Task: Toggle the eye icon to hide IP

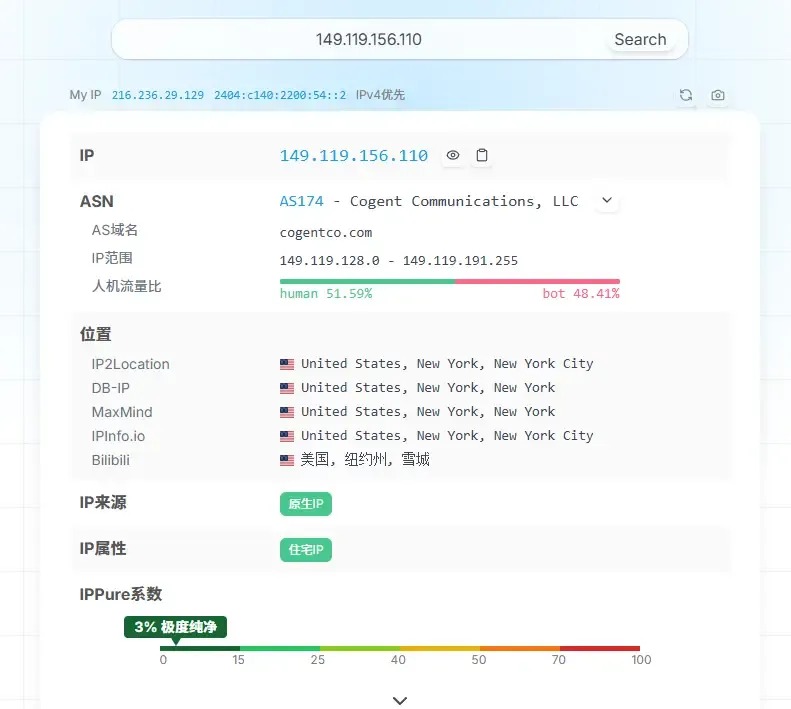Action: pyautogui.click(x=453, y=155)
